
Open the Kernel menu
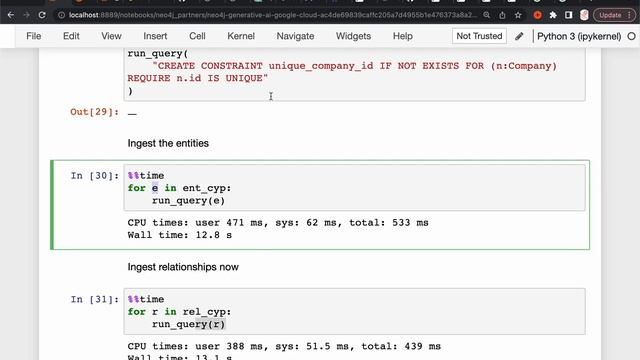coord(241,36)
